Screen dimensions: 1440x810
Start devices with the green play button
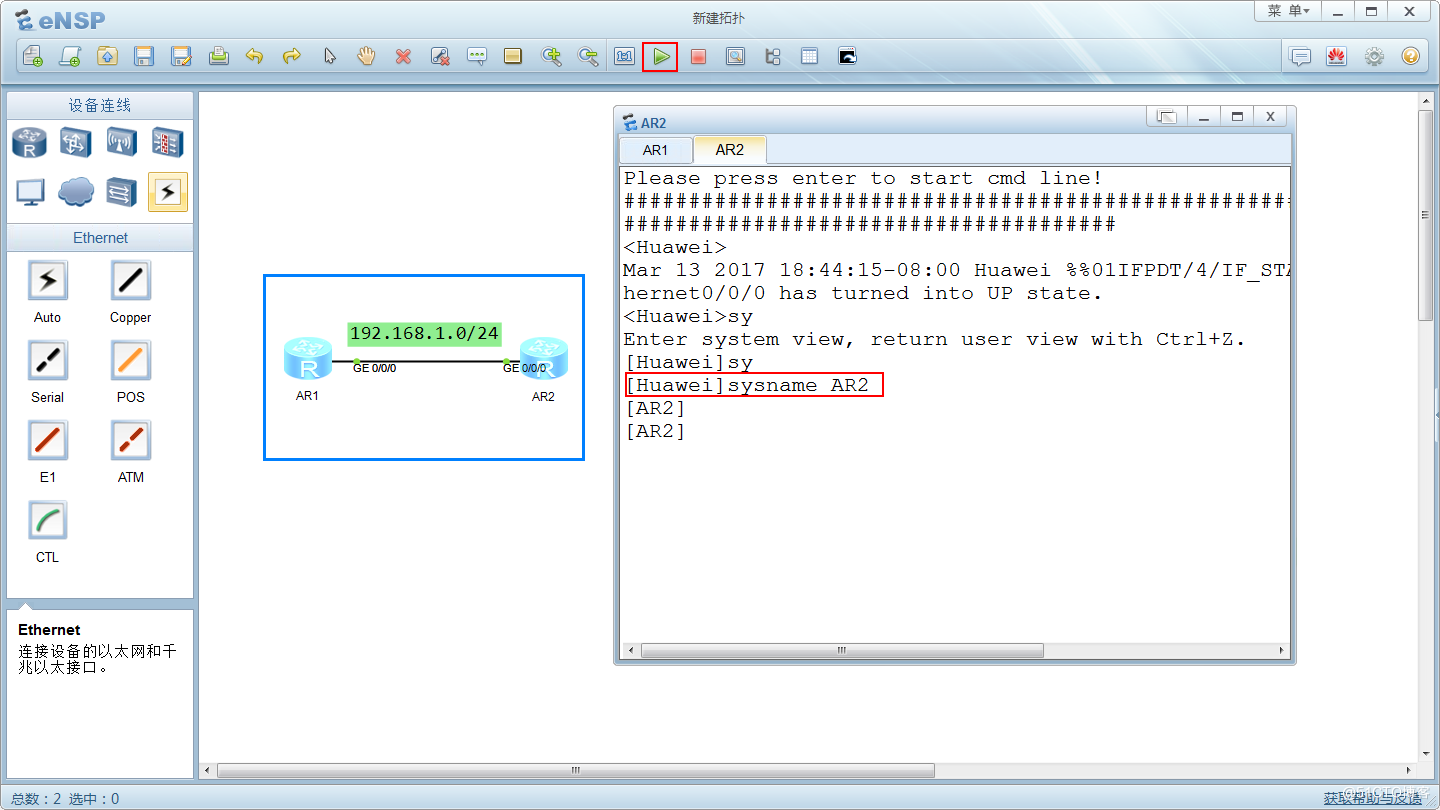click(660, 57)
